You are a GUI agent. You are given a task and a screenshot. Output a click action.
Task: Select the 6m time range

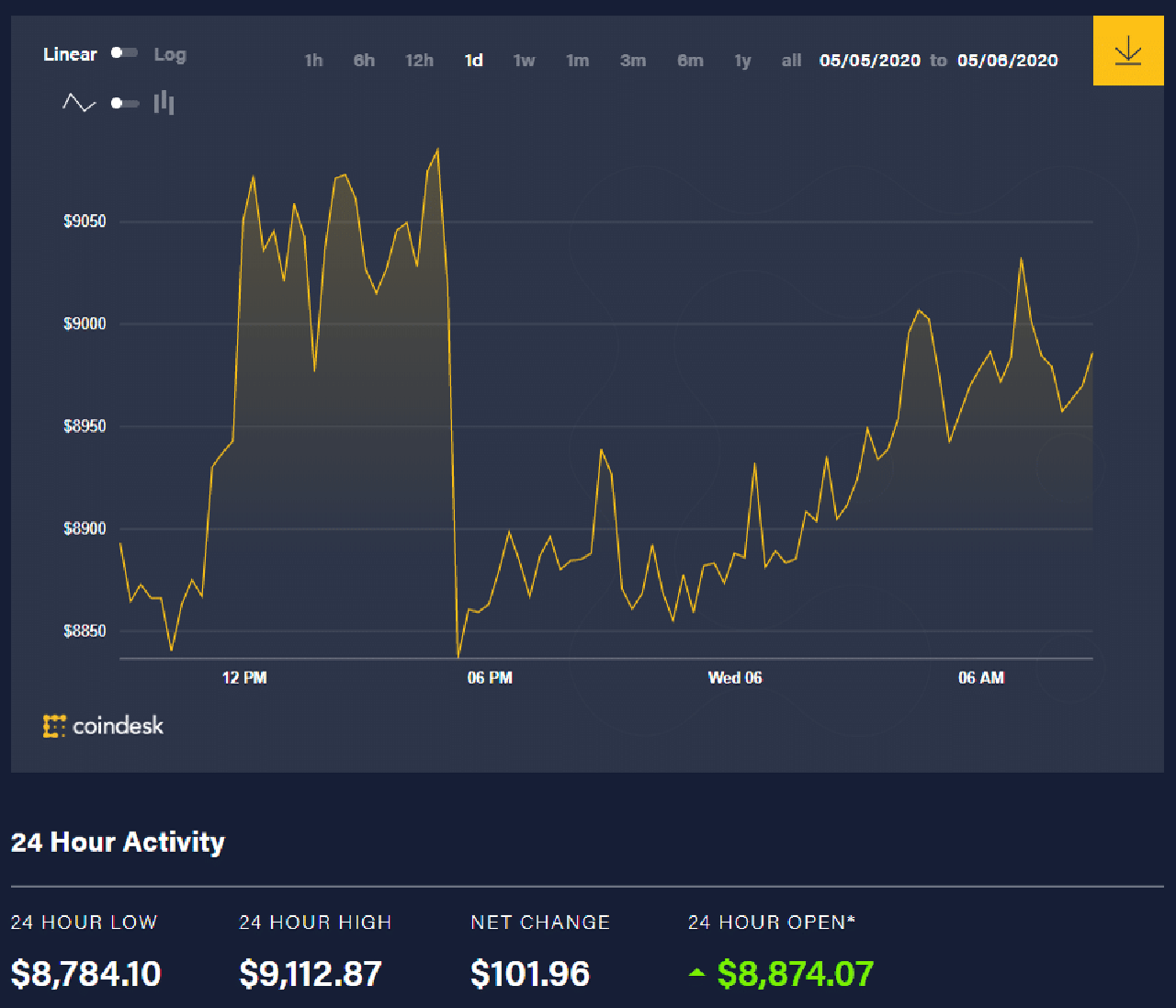pos(690,61)
